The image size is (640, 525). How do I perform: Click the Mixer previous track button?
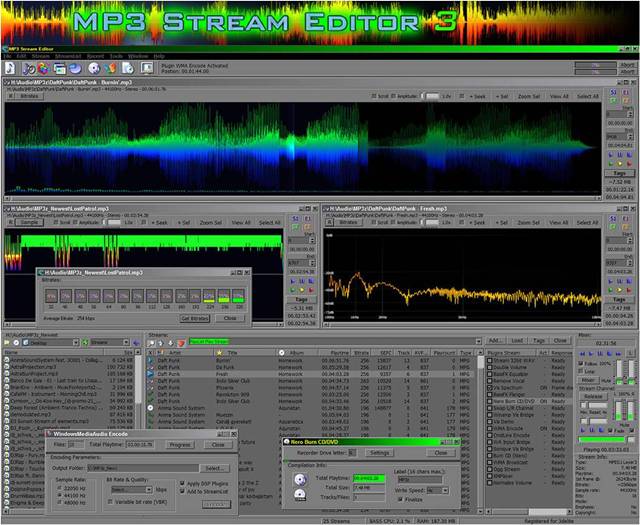(x=582, y=354)
